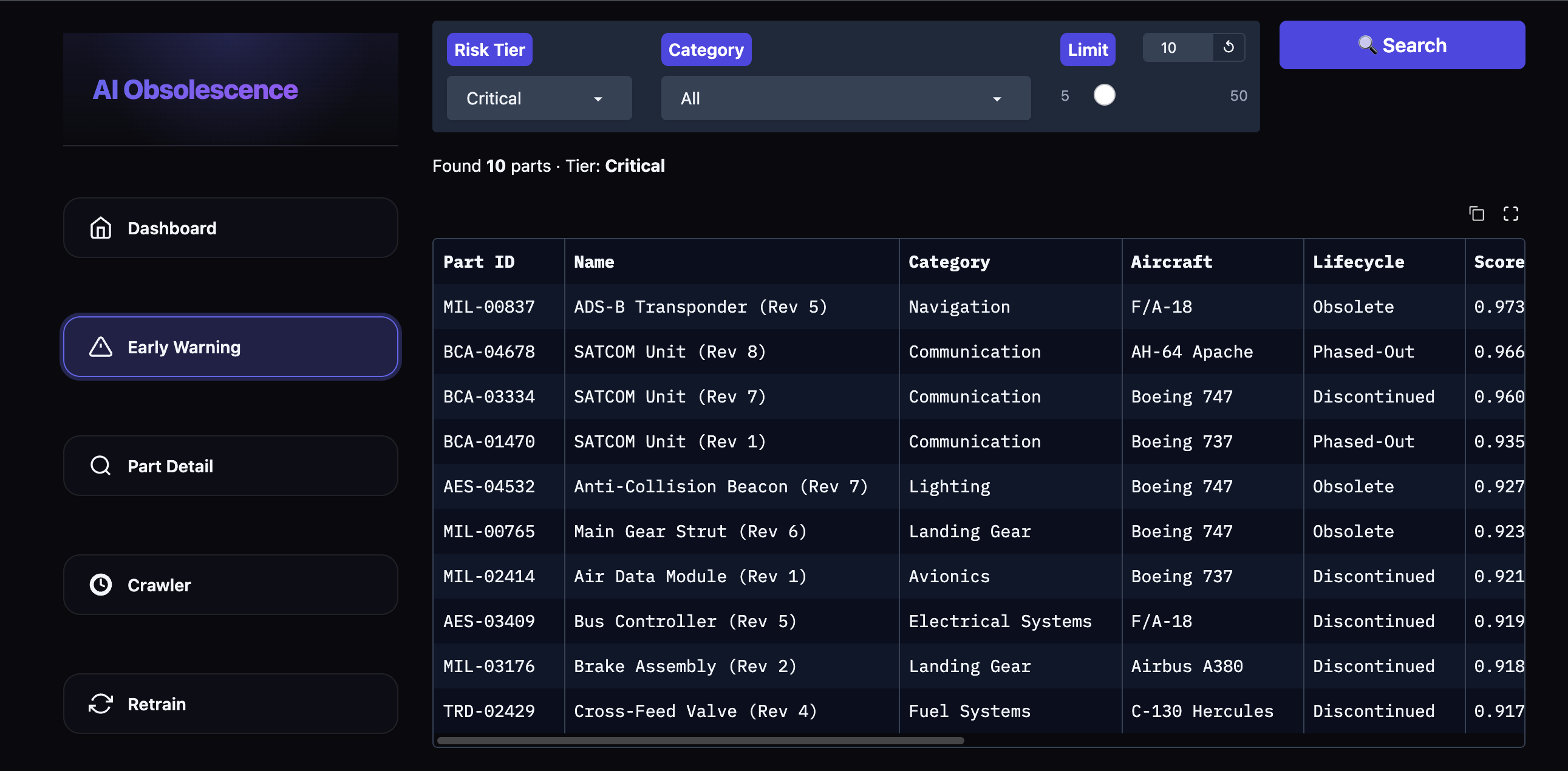The image size is (1568, 771).
Task: Select the Early Warning nav item
Action: pos(230,347)
